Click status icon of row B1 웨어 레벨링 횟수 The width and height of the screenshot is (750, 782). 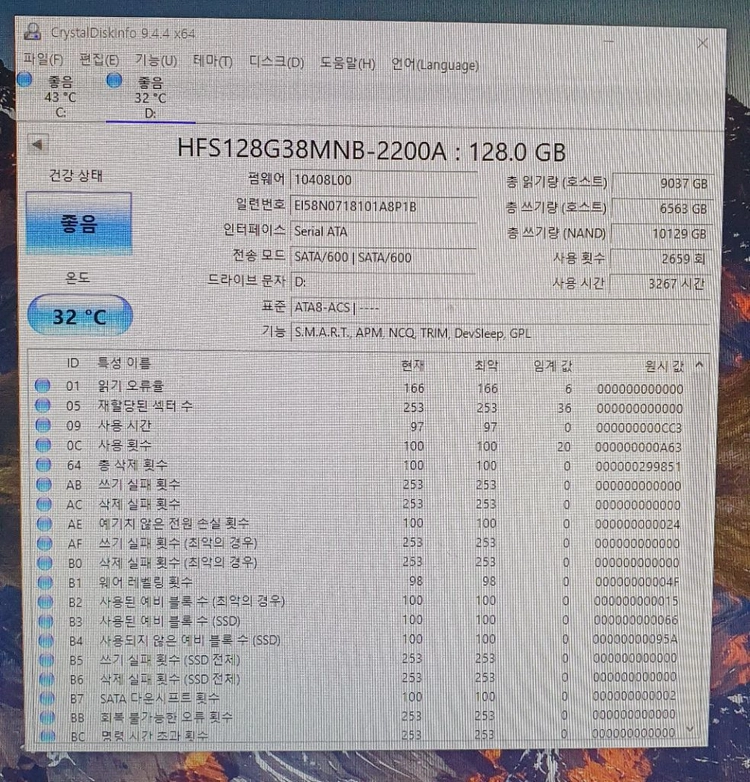tap(45, 582)
